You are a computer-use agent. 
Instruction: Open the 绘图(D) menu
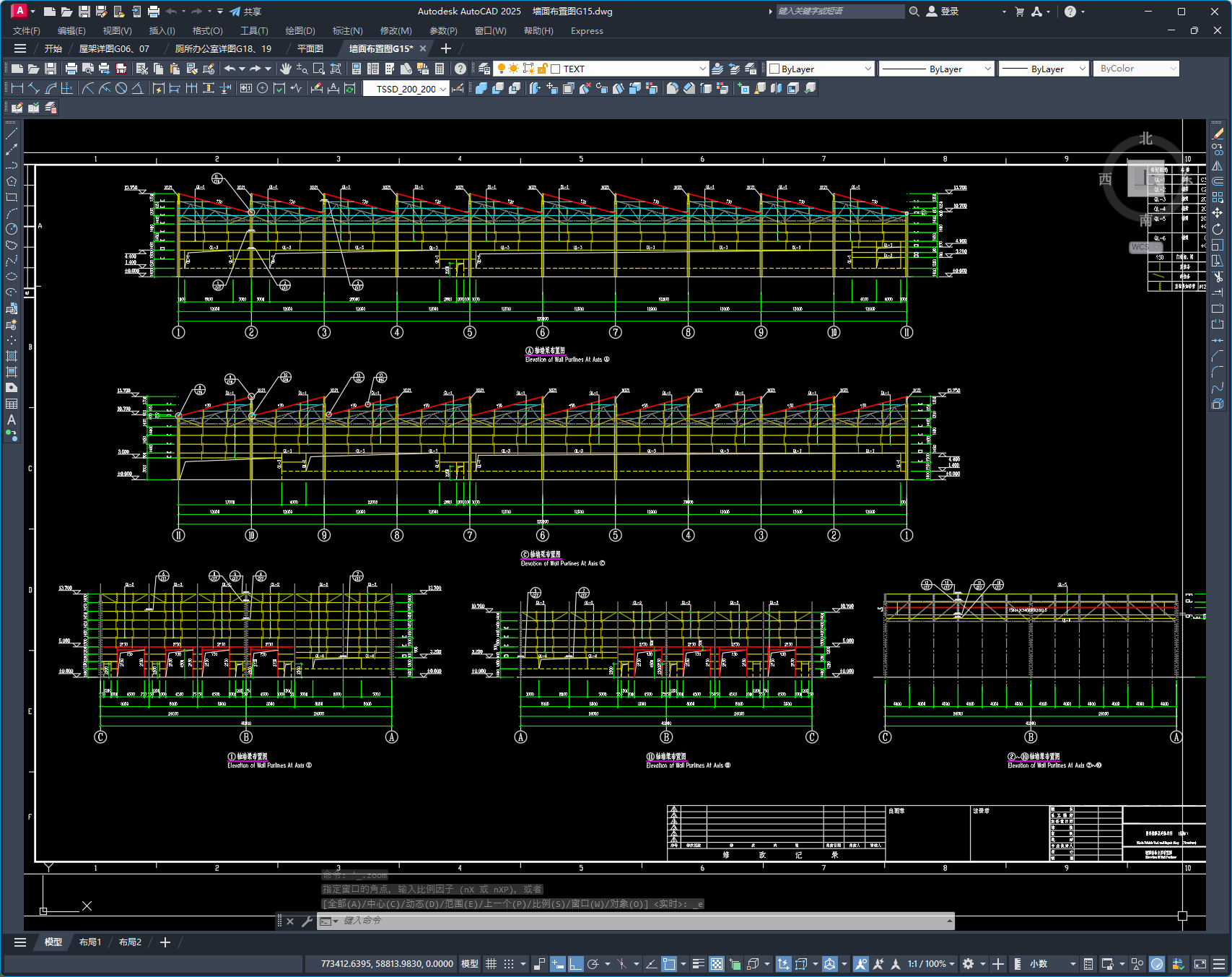coord(300,31)
